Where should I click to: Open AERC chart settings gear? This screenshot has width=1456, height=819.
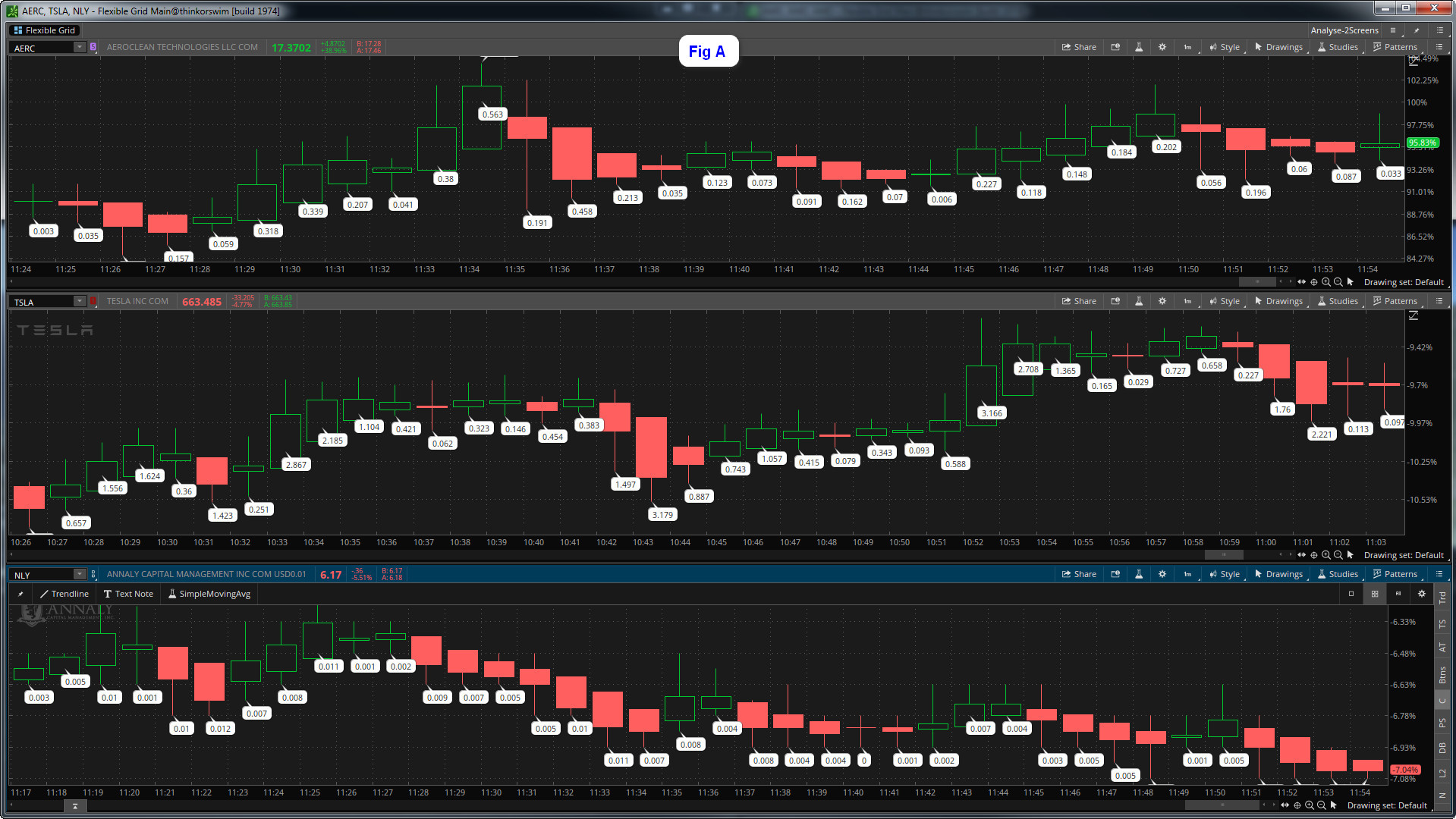tap(1162, 47)
